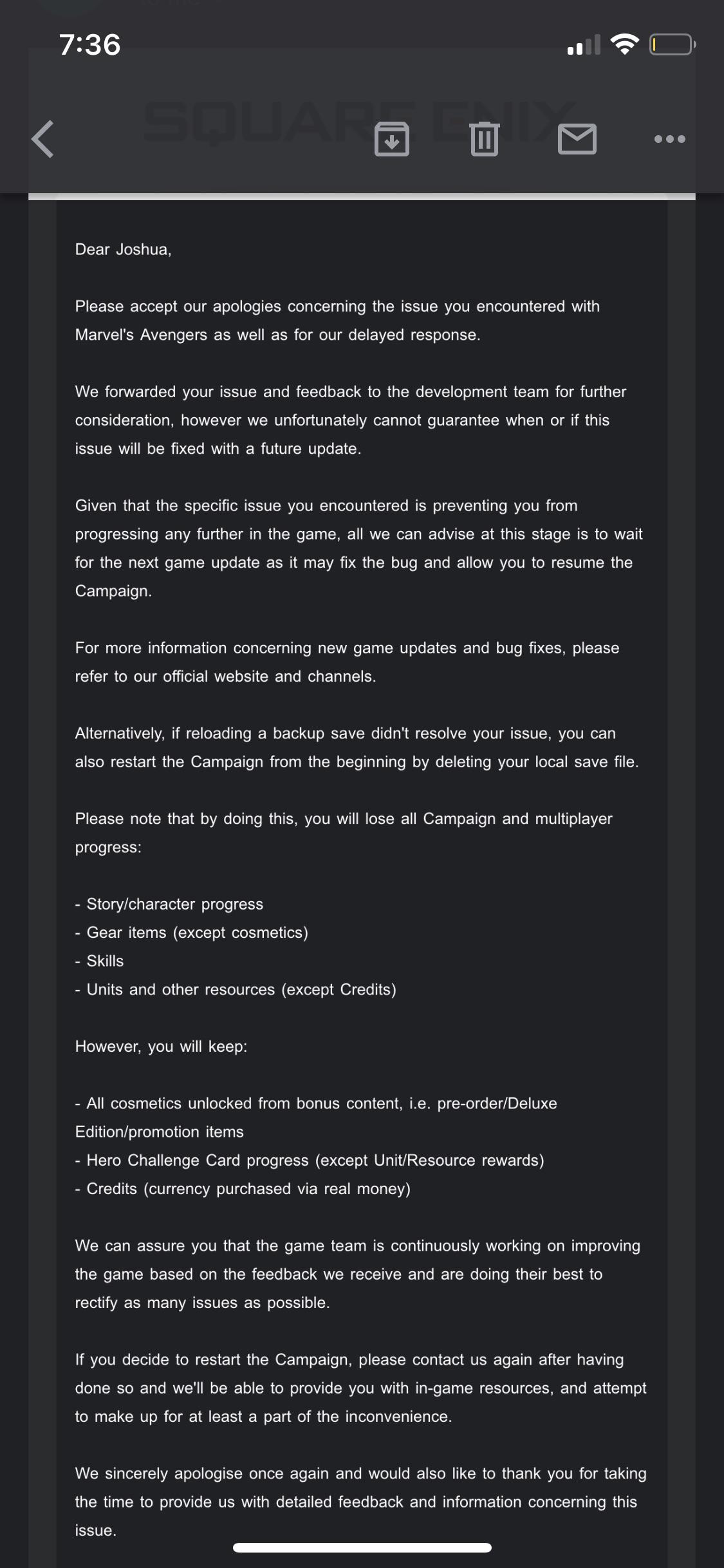Open the ellipsis more-actions menu

(x=669, y=139)
